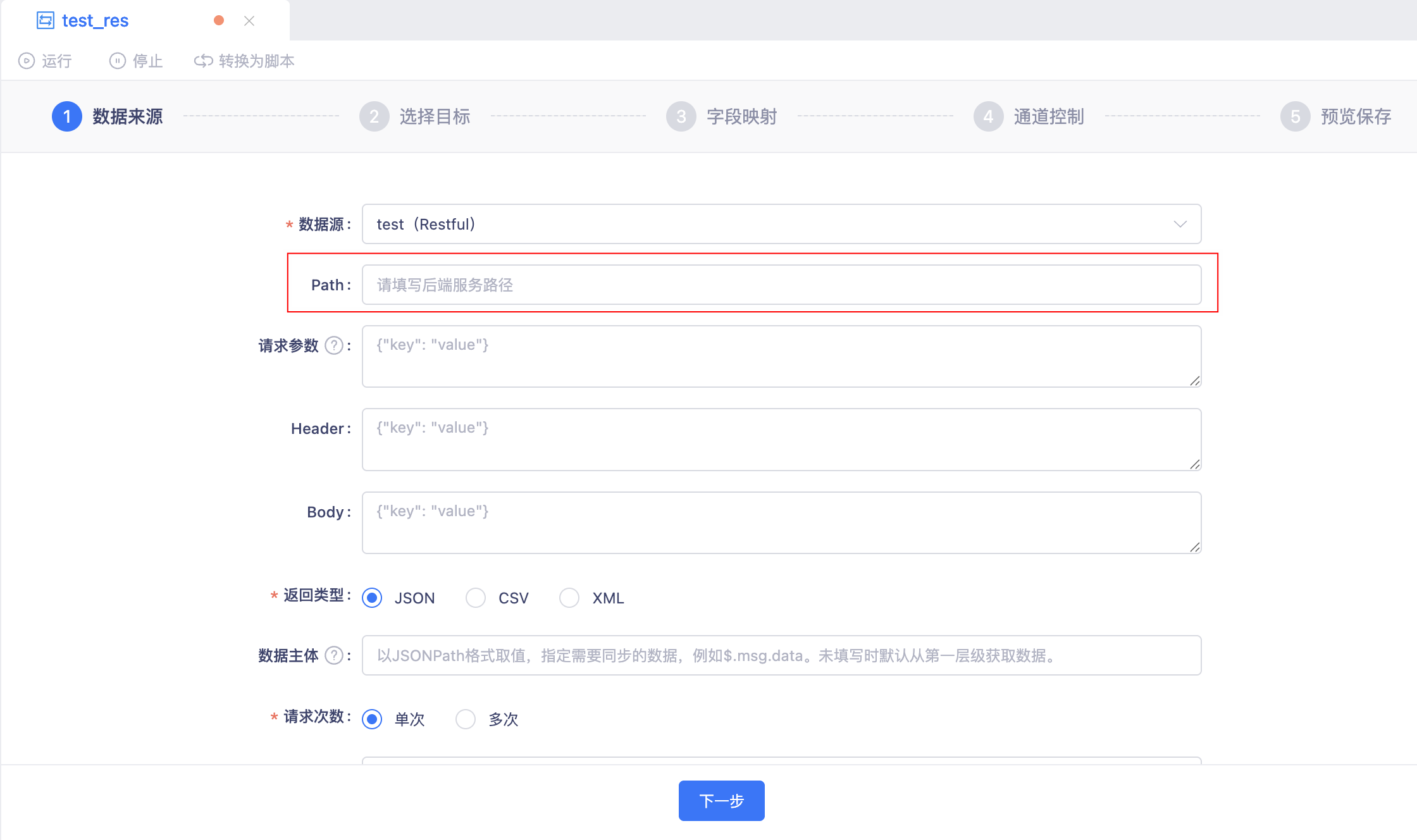Click the help icon next to 请求参数
This screenshot has width=1417, height=840.
pyautogui.click(x=334, y=345)
